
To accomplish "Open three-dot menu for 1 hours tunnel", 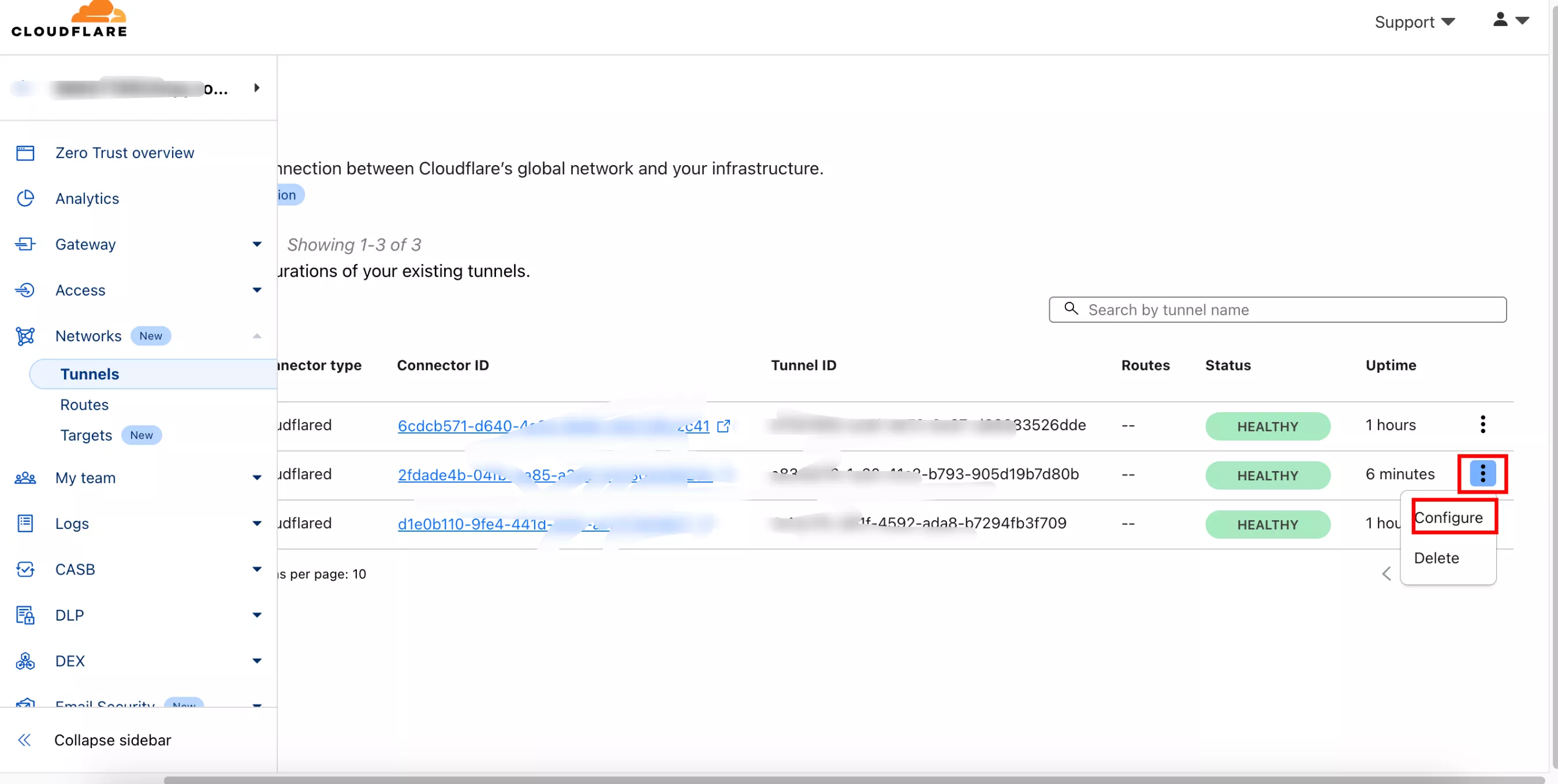I will (x=1482, y=424).
